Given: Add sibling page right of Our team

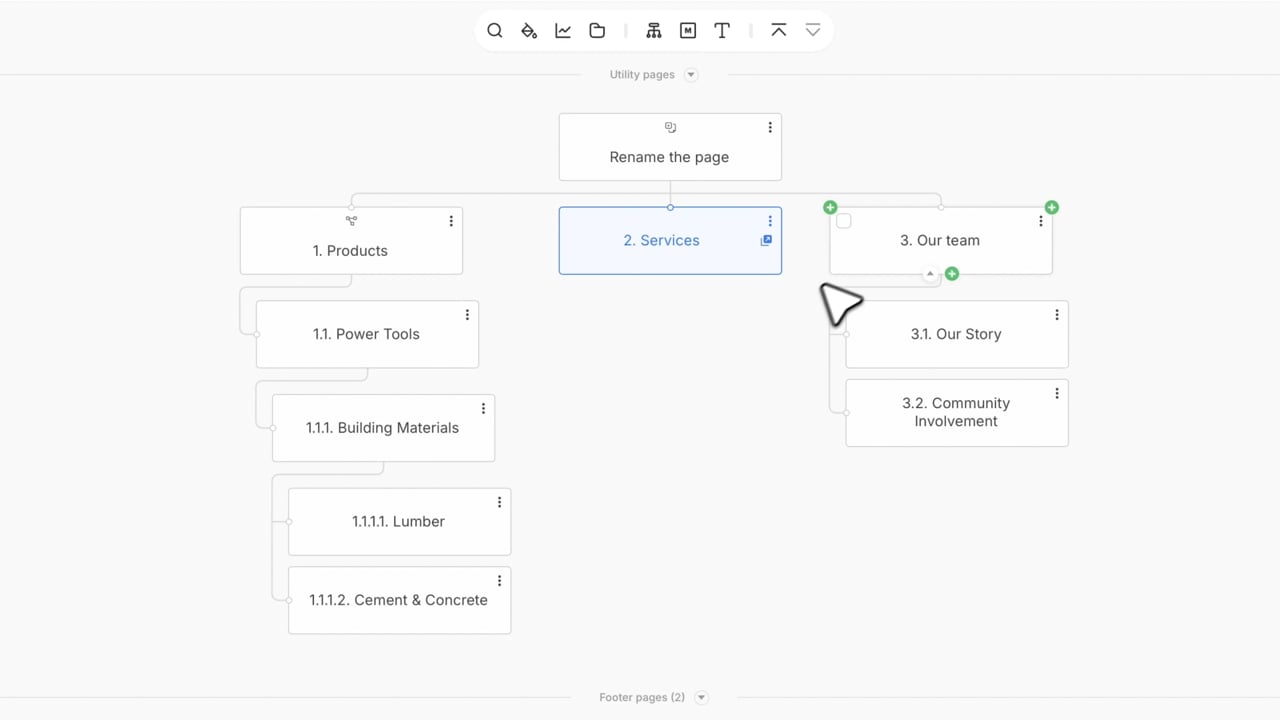Looking at the screenshot, I should click(1052, 207).
